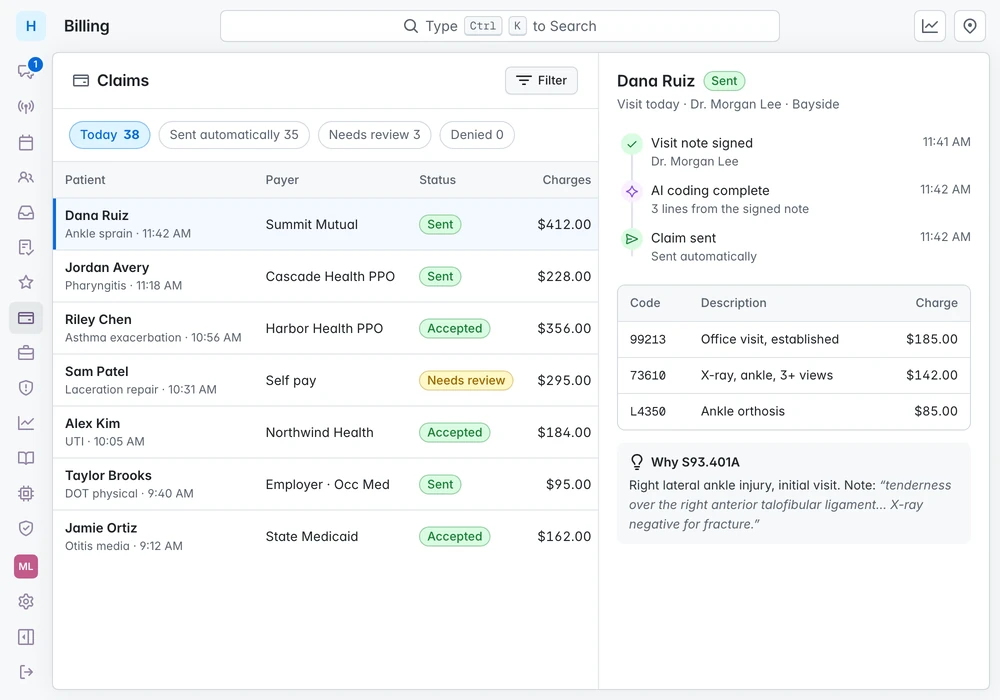Open the calendar icon in sidebar

tap(26, 142)
